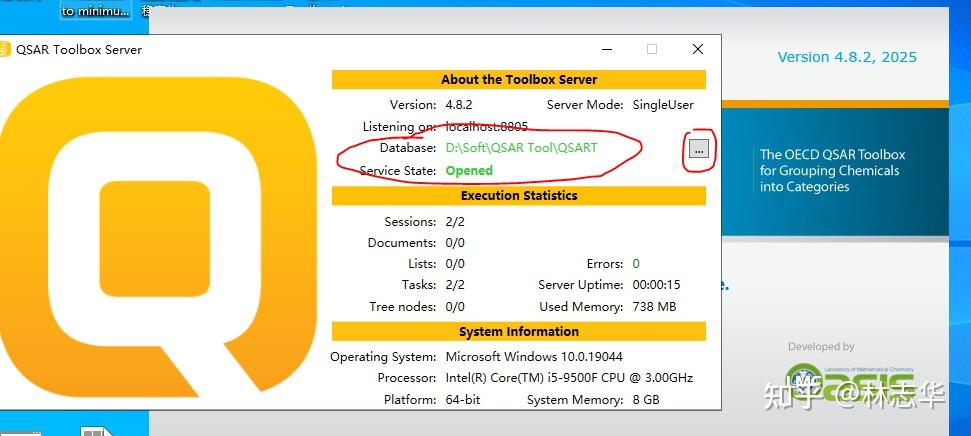The image size is (971, 436).
Task: Click the Tree nodes value 0/0
Action: pos(455,307)
